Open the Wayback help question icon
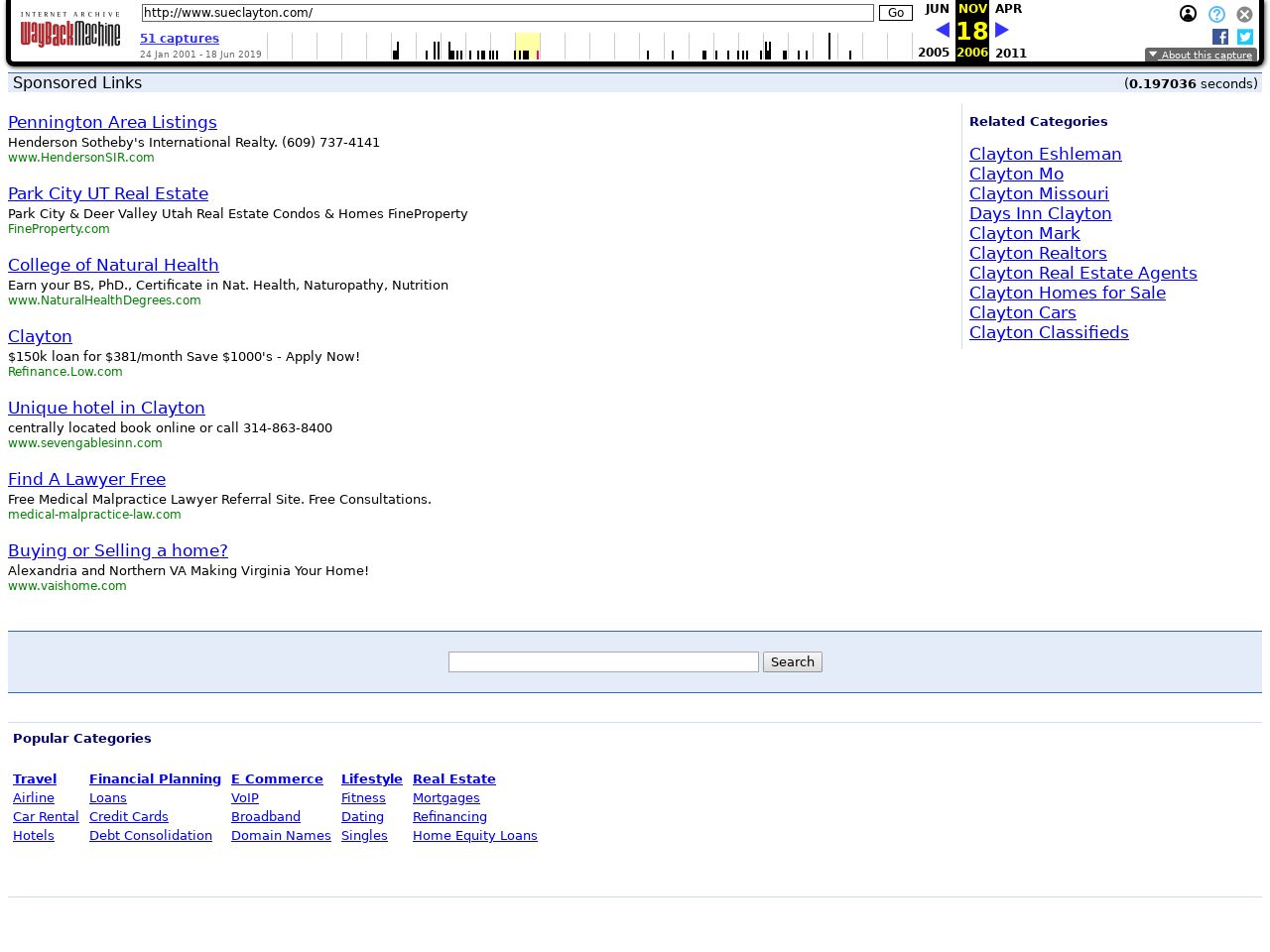This screenshot has width=1270, height=952. tap(1216, 14)
